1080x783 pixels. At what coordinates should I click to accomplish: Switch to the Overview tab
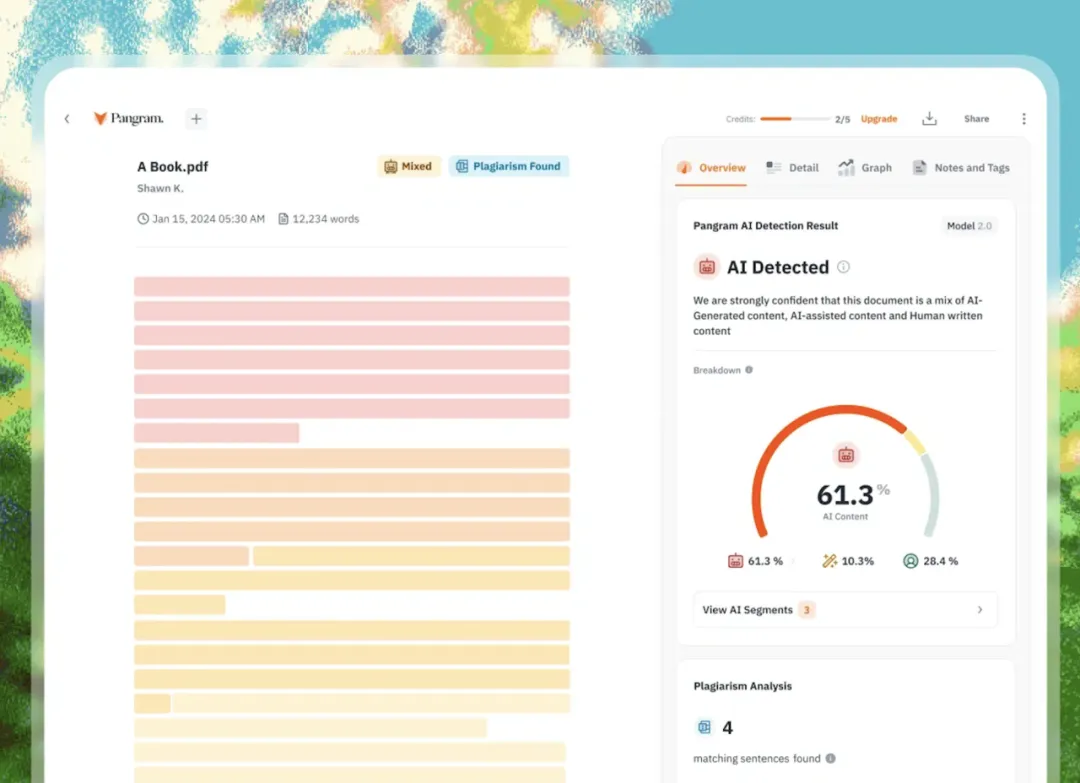pos(712,167)
